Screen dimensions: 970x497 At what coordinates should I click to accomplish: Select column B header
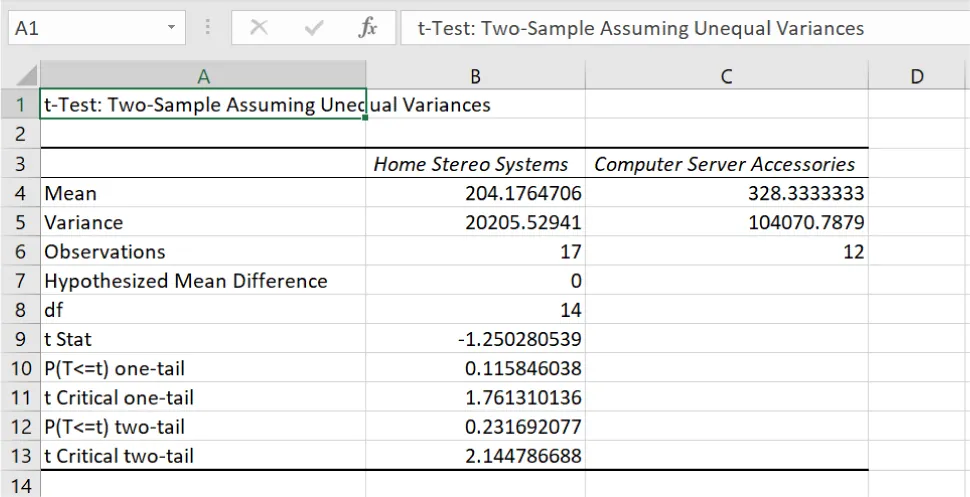pos(475,76)
